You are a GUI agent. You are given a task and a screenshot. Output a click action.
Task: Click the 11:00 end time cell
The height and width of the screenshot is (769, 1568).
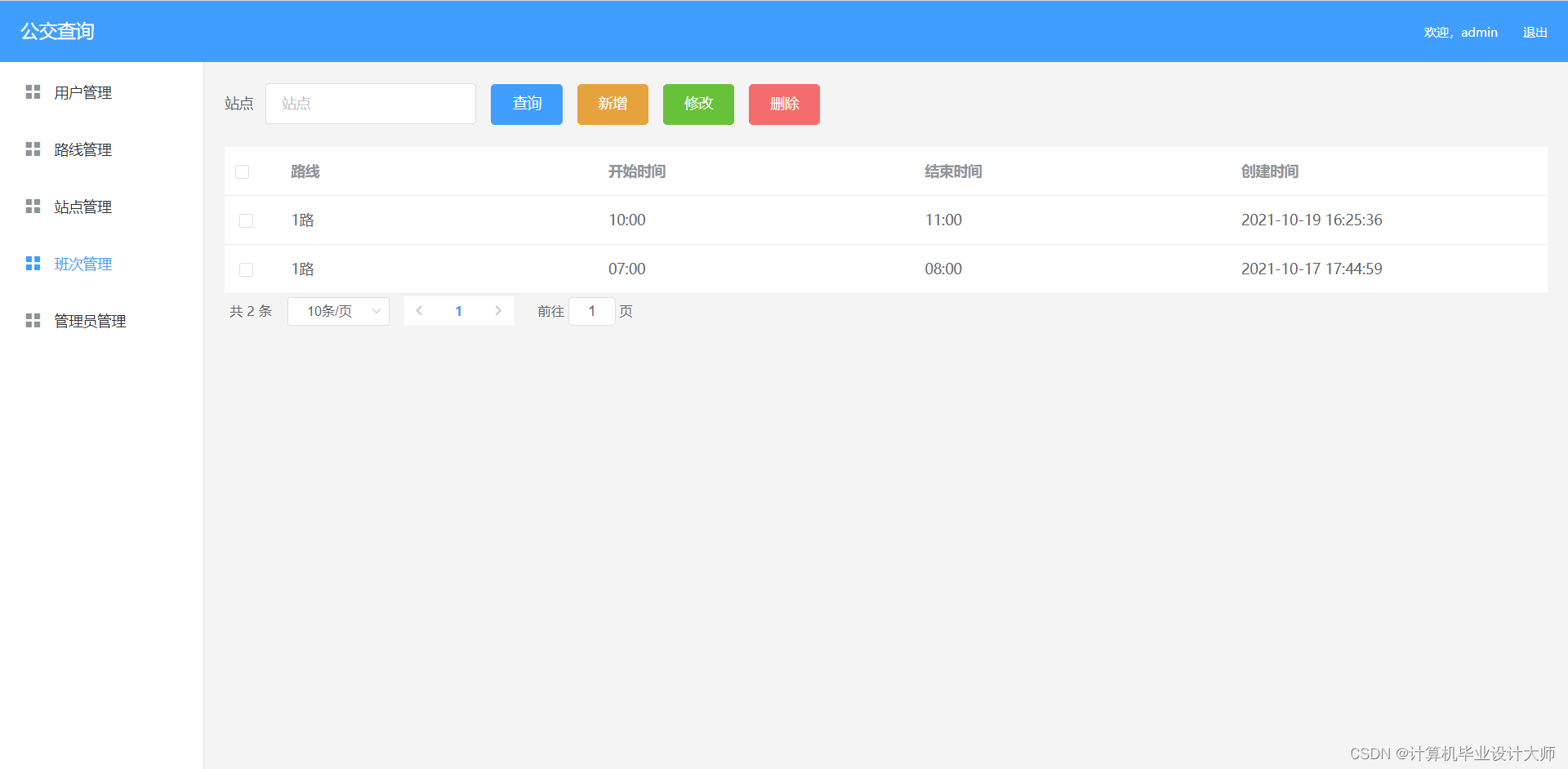pyautogui.click(x=943, y=220)
